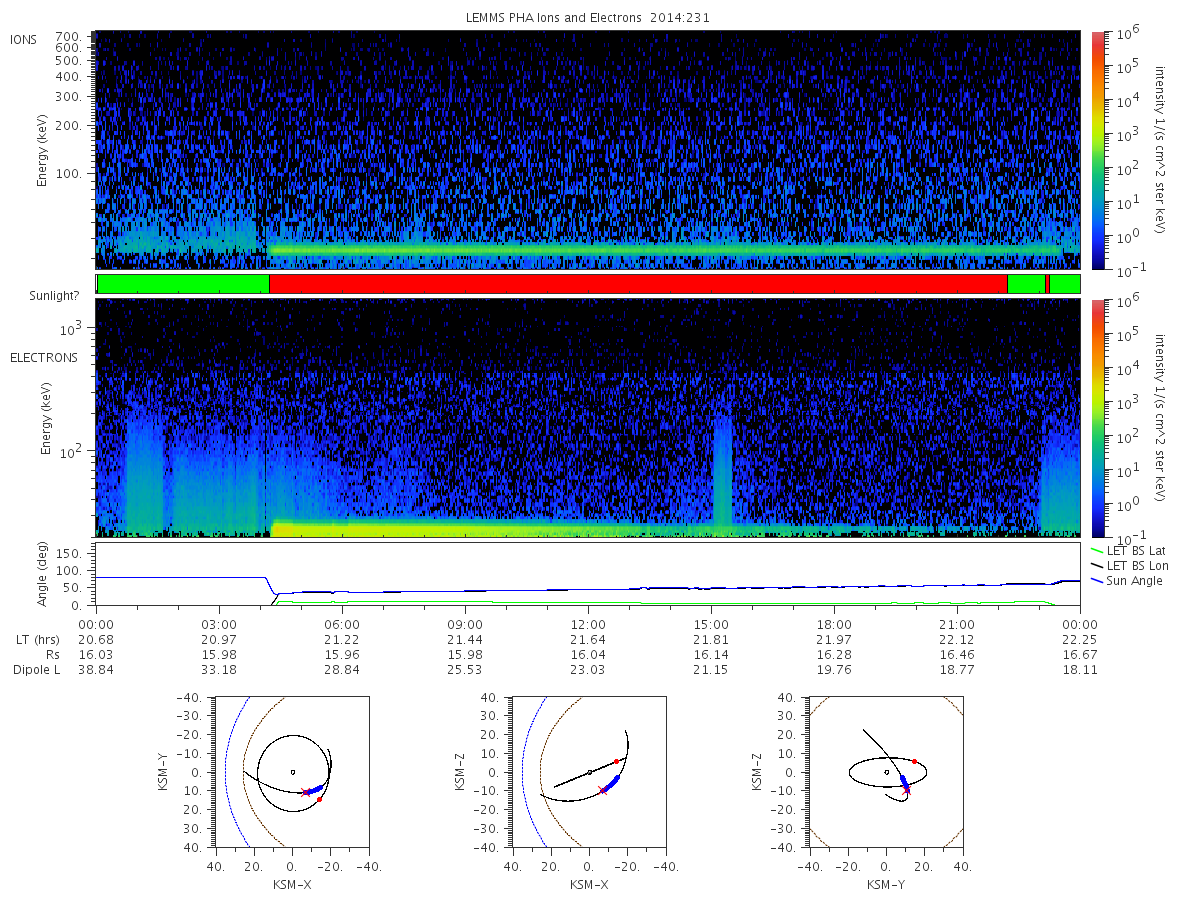The width and height of the screenshot is (1200, 900).
Task: Click the electron burst near 15:00
Action: click(722, 470)
